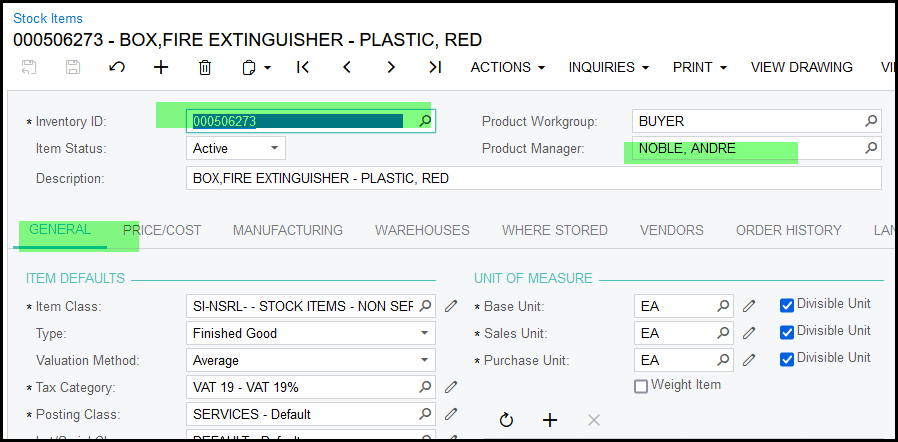The width and height of the screenshot is (898, 442).
Task: Open the Inventory ID lookup magnifier
Action: (424, 121)
